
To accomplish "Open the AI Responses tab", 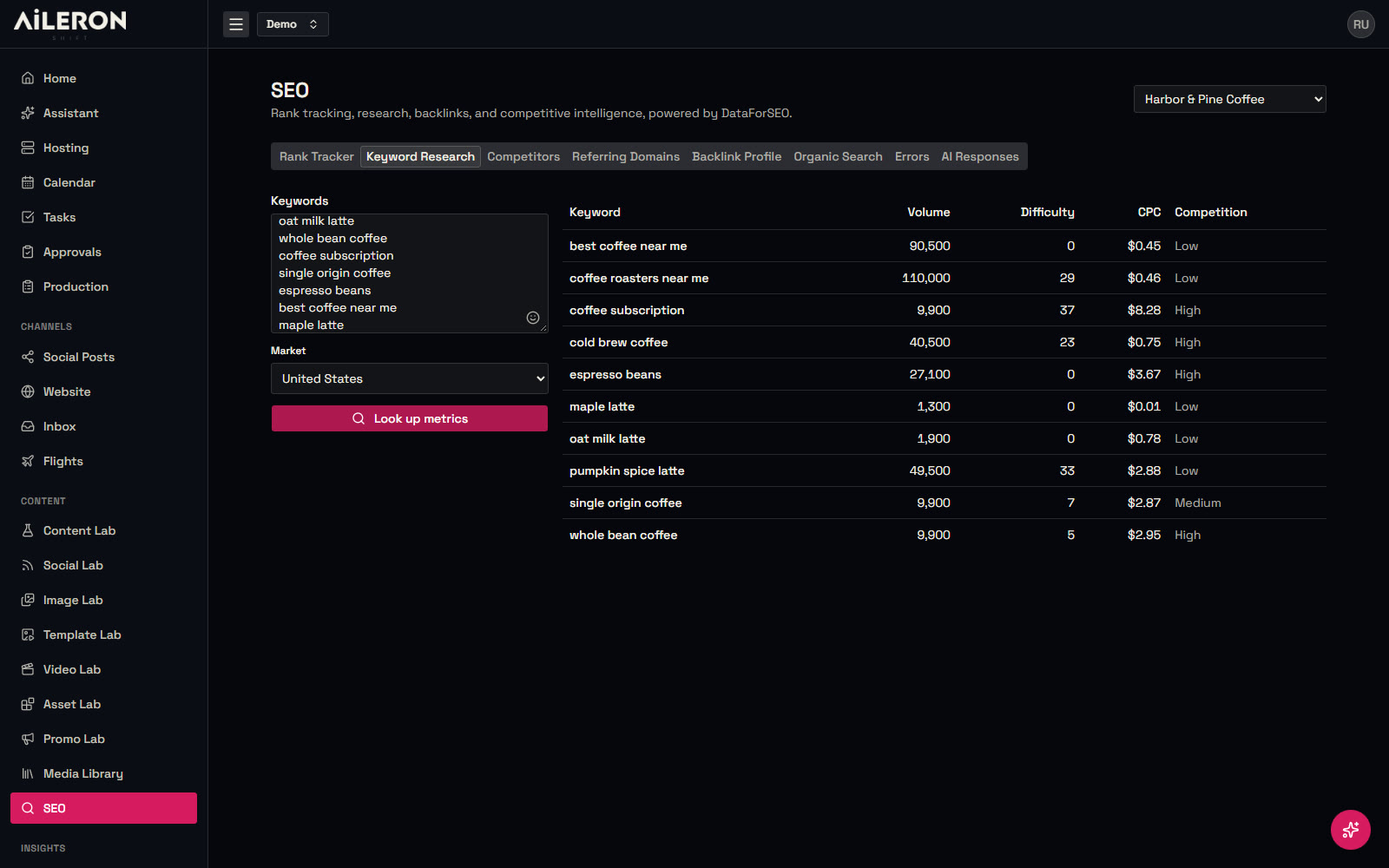I will 980,156.
